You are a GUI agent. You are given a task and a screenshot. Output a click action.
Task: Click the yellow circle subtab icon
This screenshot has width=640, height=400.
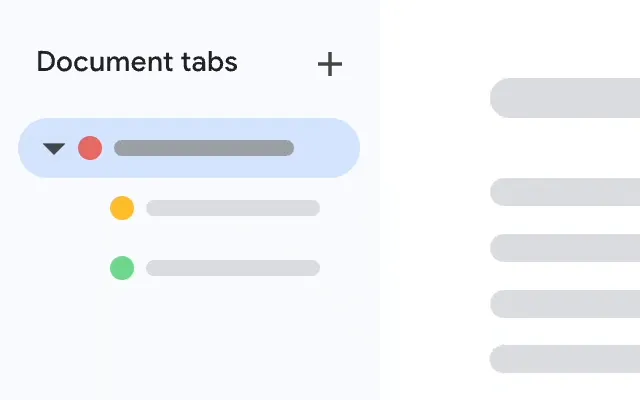click(122, 208)
